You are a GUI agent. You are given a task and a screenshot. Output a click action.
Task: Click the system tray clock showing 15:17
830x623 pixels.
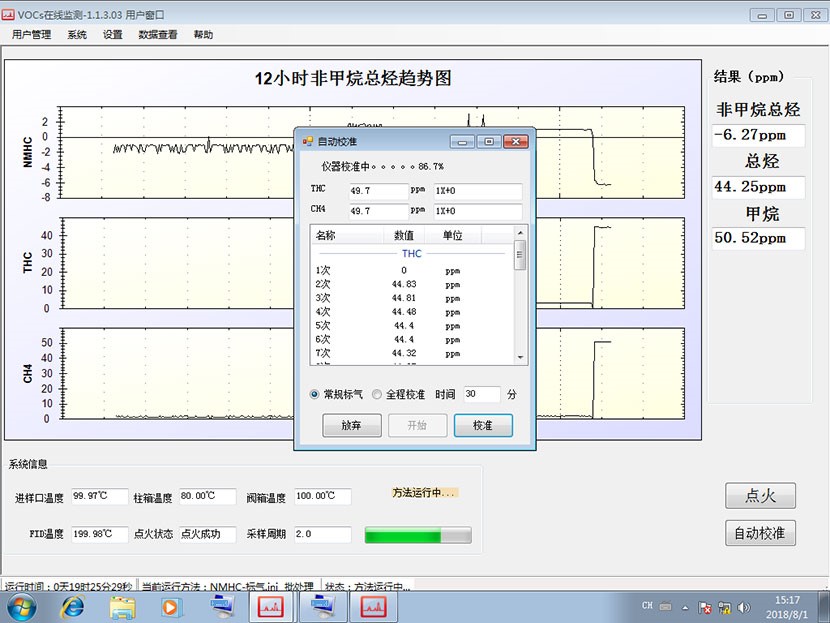click(x=787, y=606)
